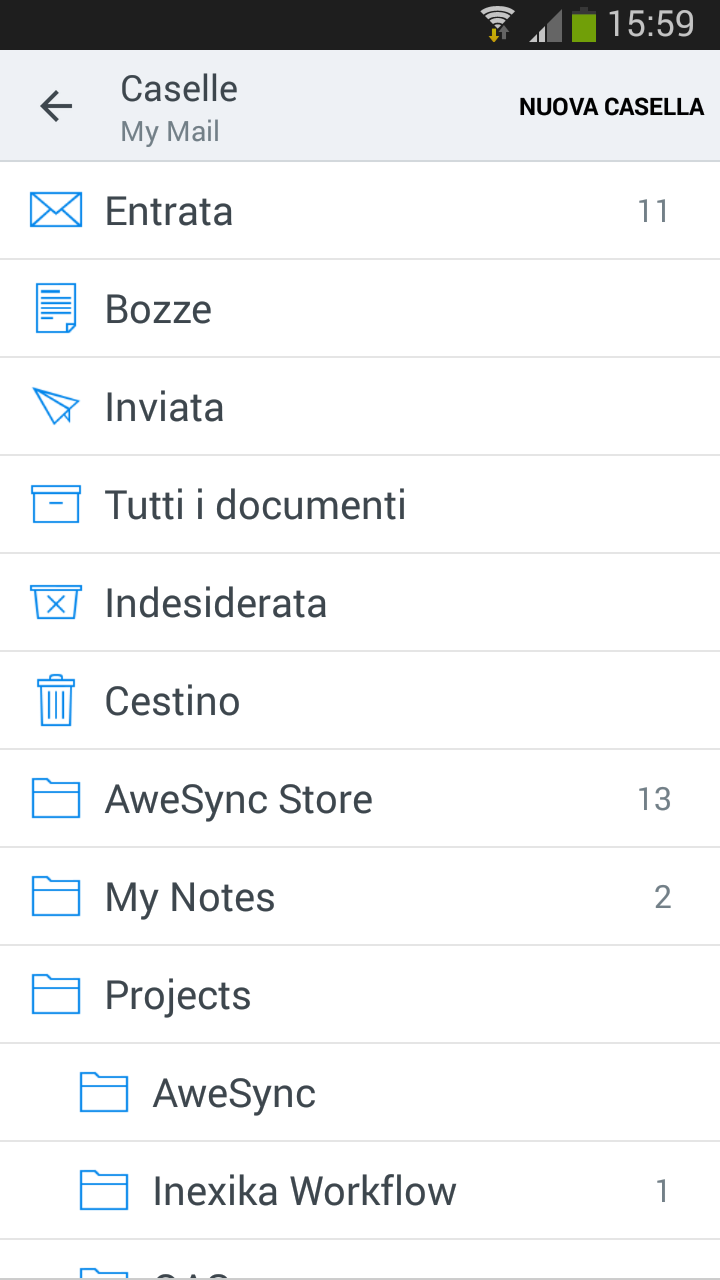Tap the Tutti i documenti archive icon
This screenshot has width=720, height=1280.
(x=56, y=504)
